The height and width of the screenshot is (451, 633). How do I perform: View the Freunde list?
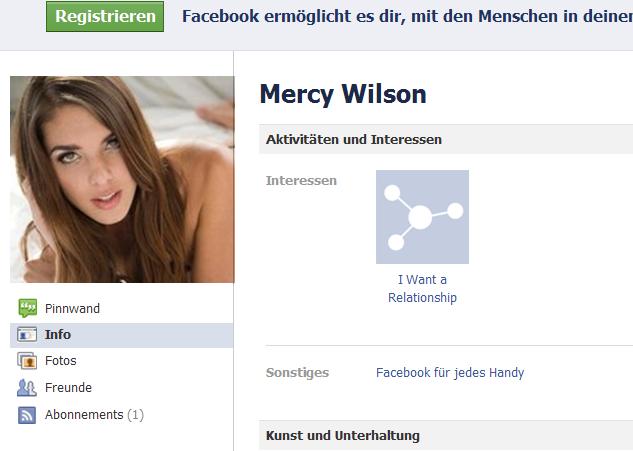(x=68, y=388)
